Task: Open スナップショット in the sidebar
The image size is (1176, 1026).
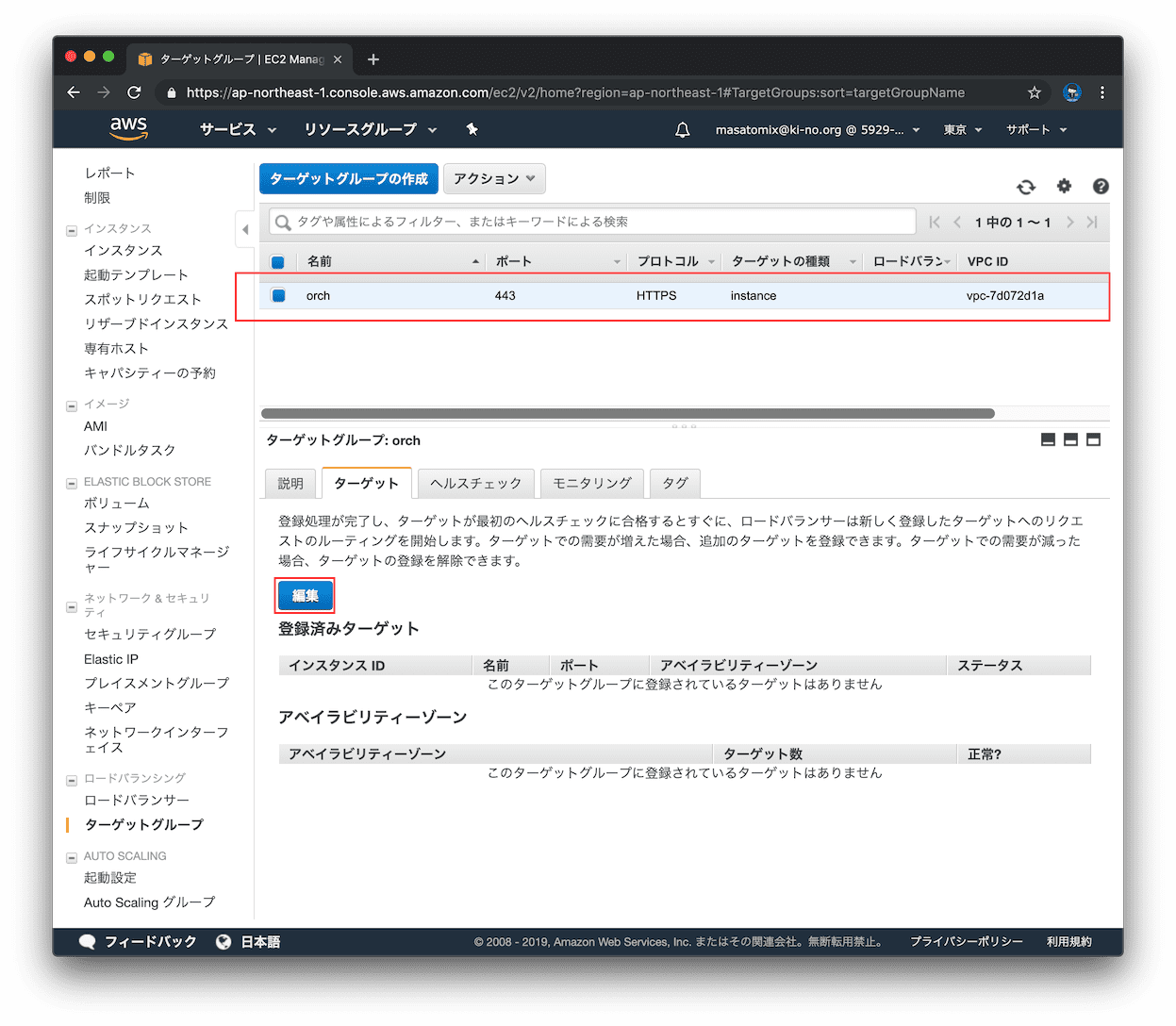Action: point(136,527)
